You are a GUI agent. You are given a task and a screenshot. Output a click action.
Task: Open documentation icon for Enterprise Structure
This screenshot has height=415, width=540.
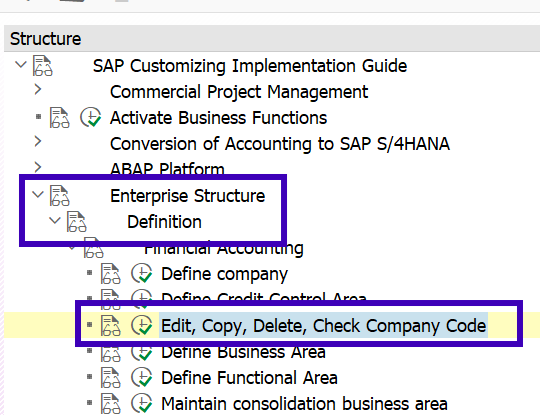coord(60,195)
